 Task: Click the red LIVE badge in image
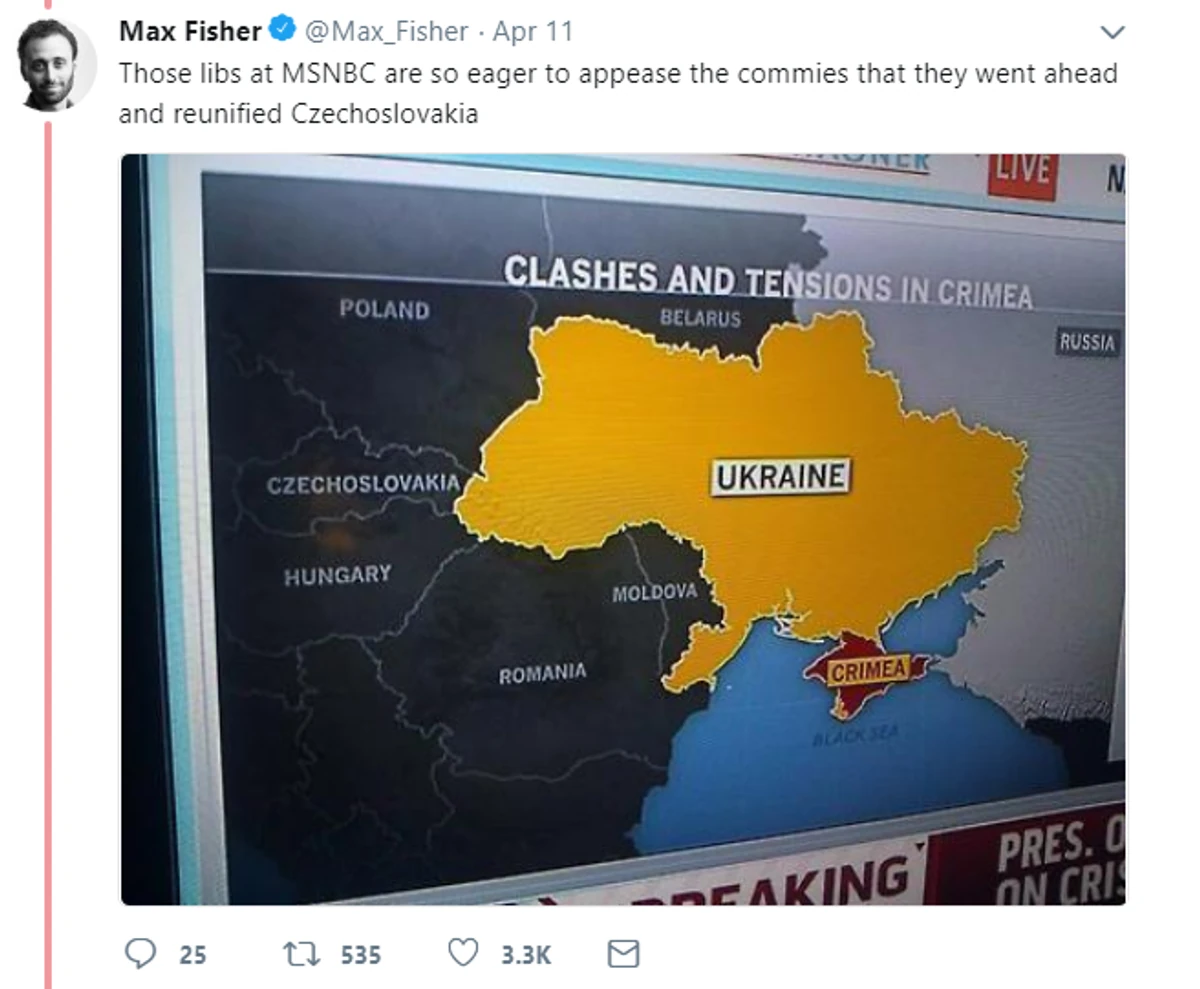point(1022,172)
